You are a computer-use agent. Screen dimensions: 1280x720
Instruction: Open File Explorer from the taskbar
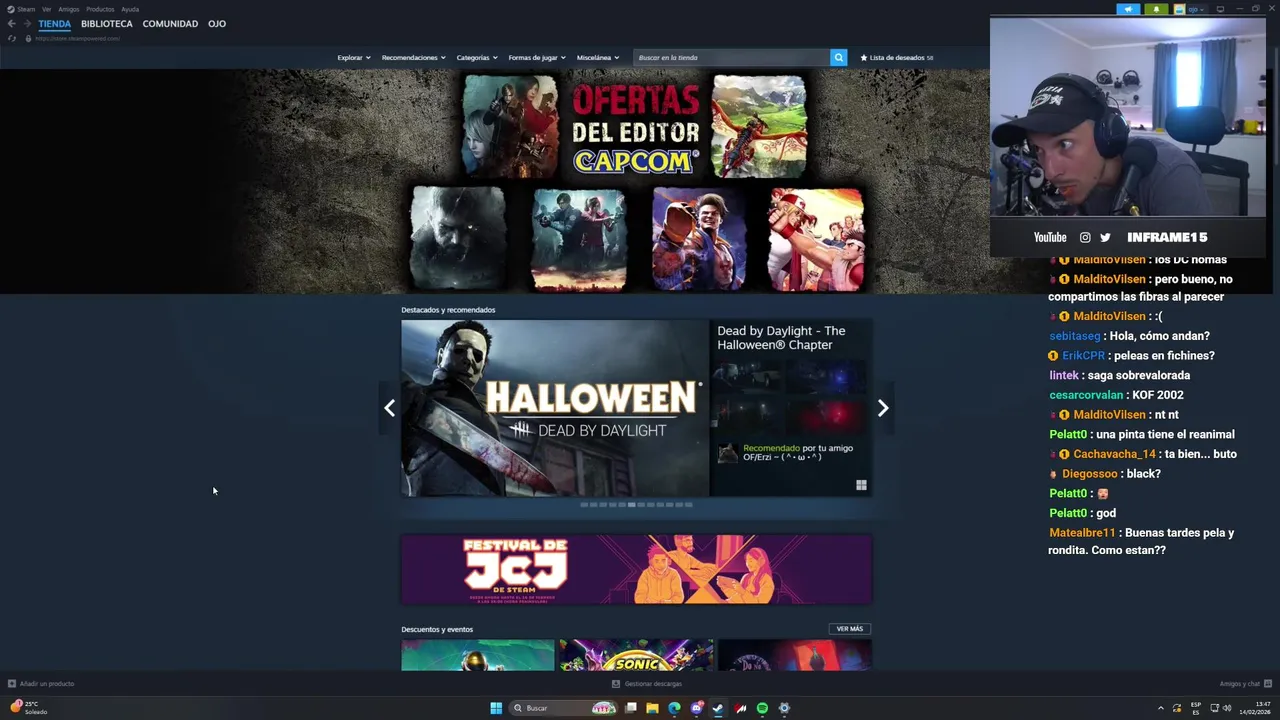pyautogui.click(x=652, y=708)
